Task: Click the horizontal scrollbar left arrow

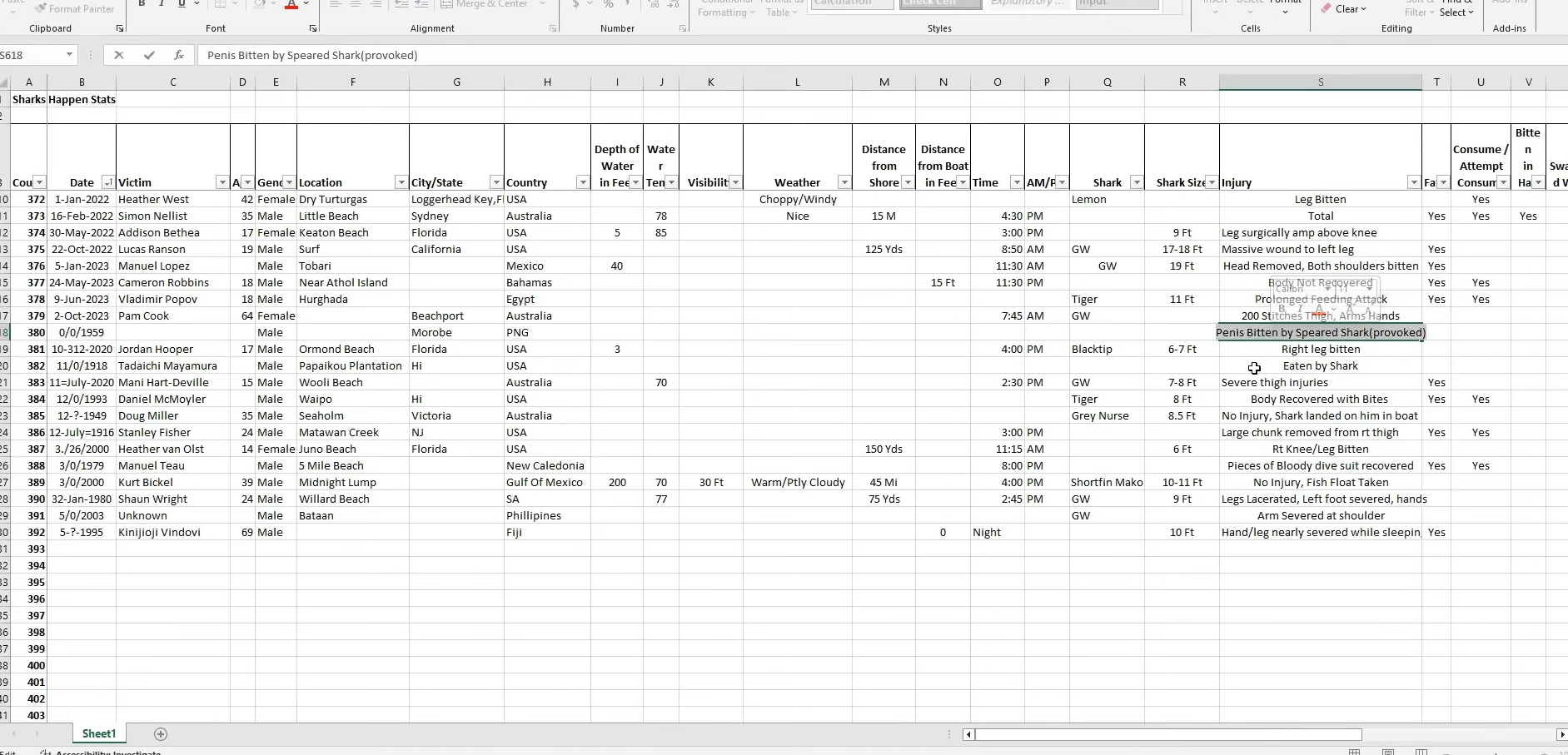Action: click(x=968, y=734)
